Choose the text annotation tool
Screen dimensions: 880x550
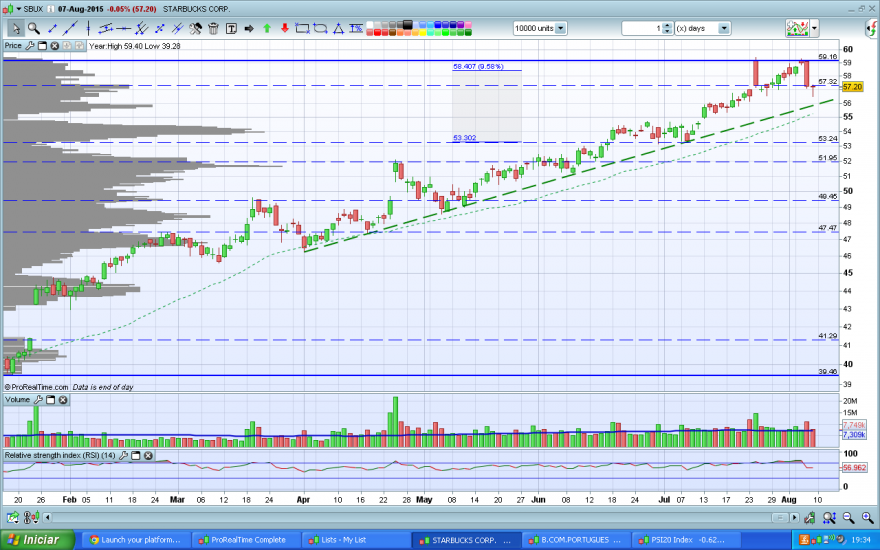coord(231,28)
